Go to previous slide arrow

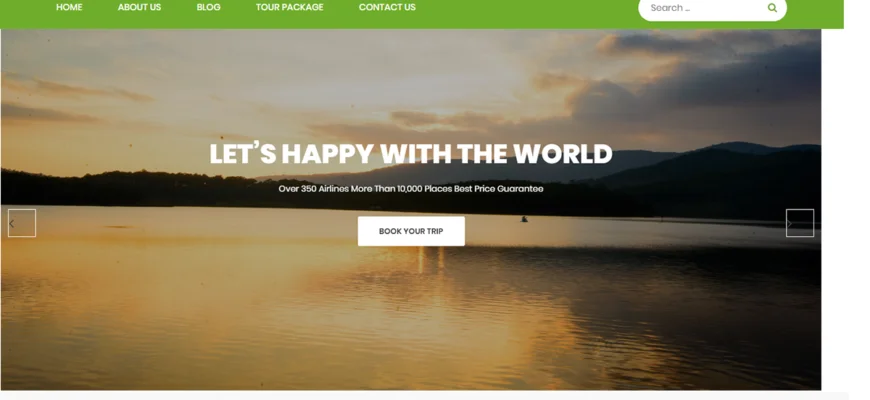[x=22, y=223]
